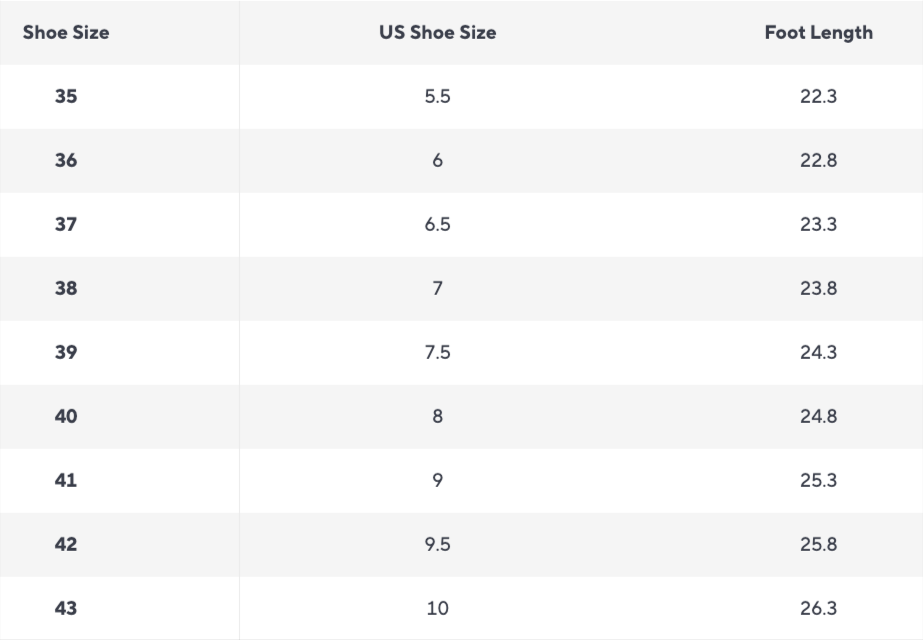The image size is (923, 640).
Task: Click US shoe size 10 value
Action: (437, 608)
